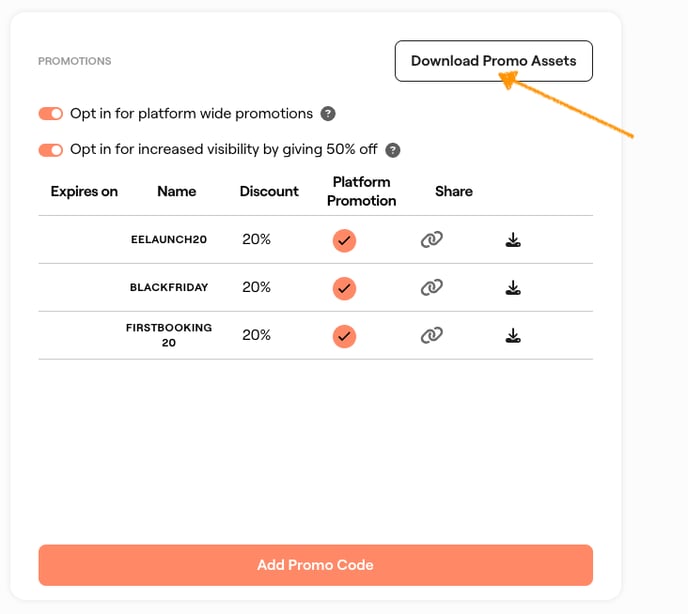Click the Expires on column header
The width and height of the screenshot is (688, 614).
click(x=84, y=191)
